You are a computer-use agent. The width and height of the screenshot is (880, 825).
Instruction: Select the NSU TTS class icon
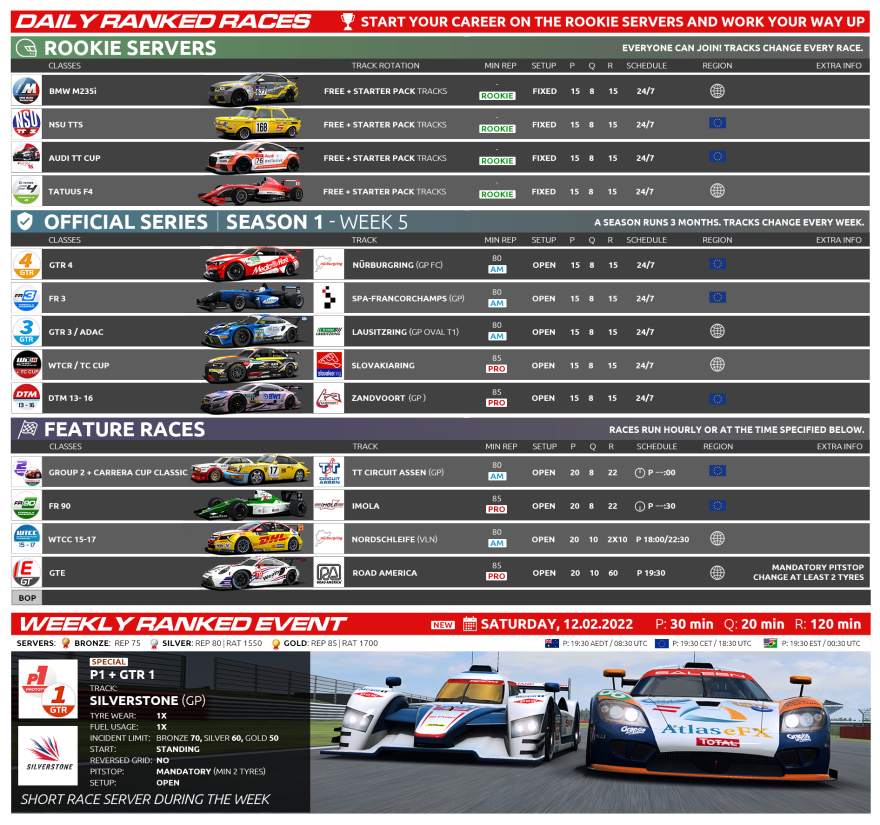(x=26, y=124)
